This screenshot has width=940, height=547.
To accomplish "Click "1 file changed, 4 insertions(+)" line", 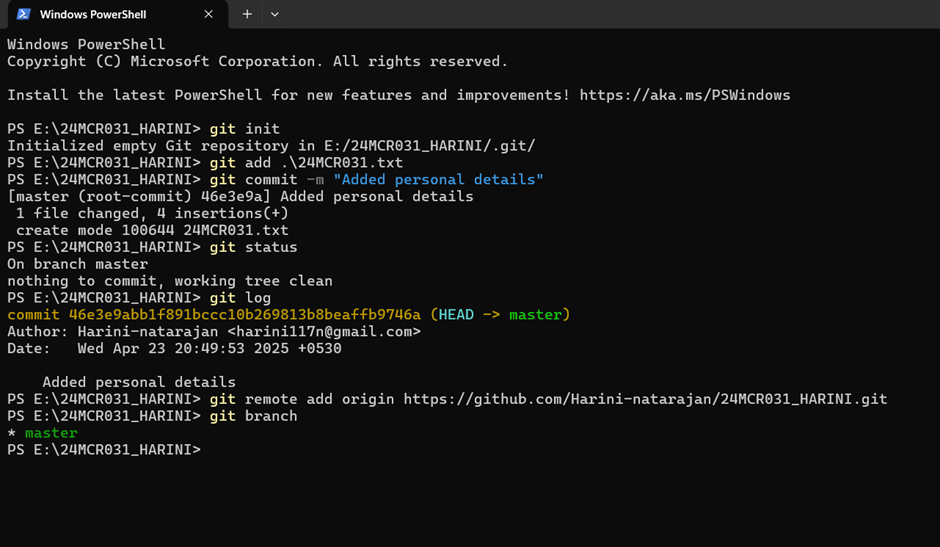I will tap(152, 214).
